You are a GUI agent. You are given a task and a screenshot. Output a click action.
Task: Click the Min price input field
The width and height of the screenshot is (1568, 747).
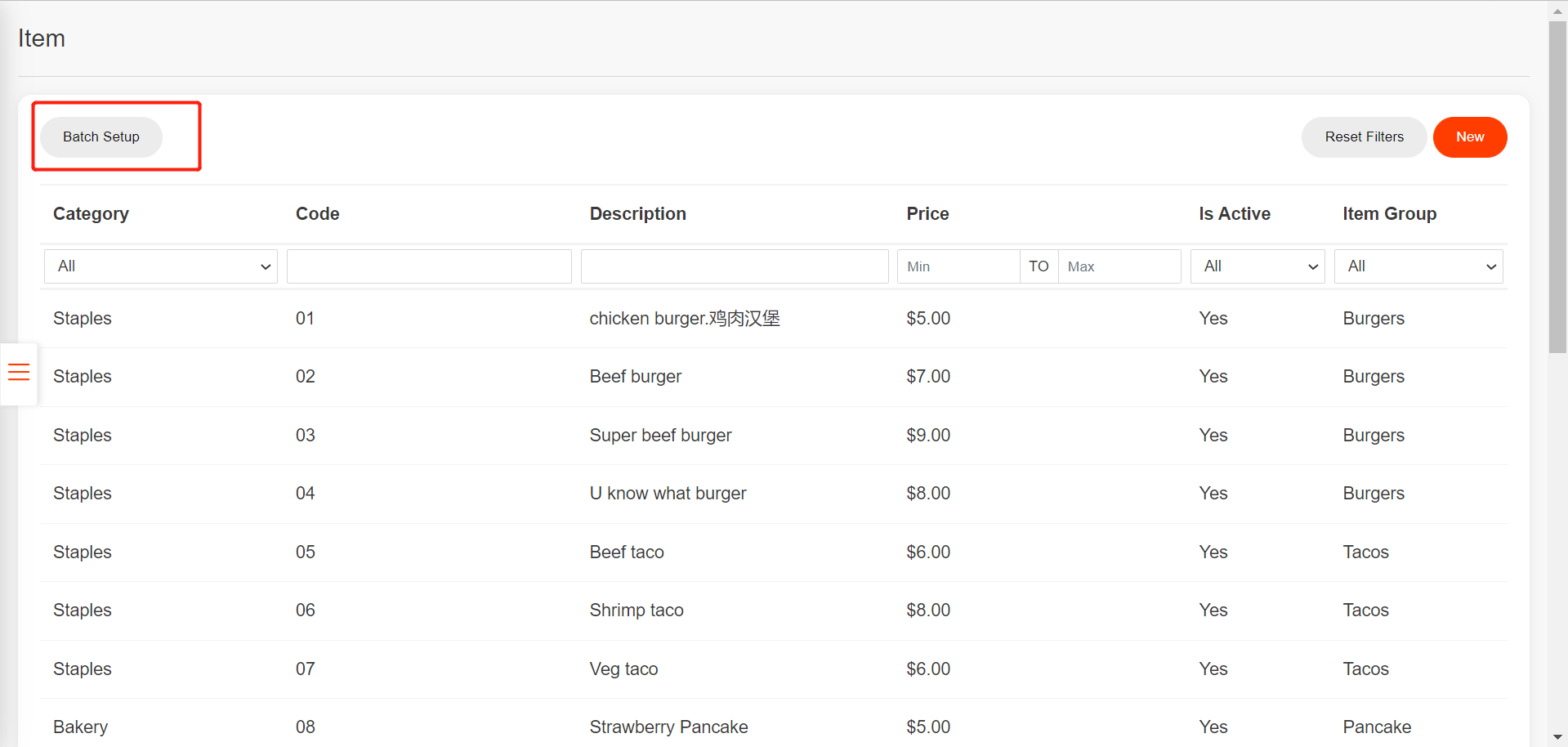957,266
